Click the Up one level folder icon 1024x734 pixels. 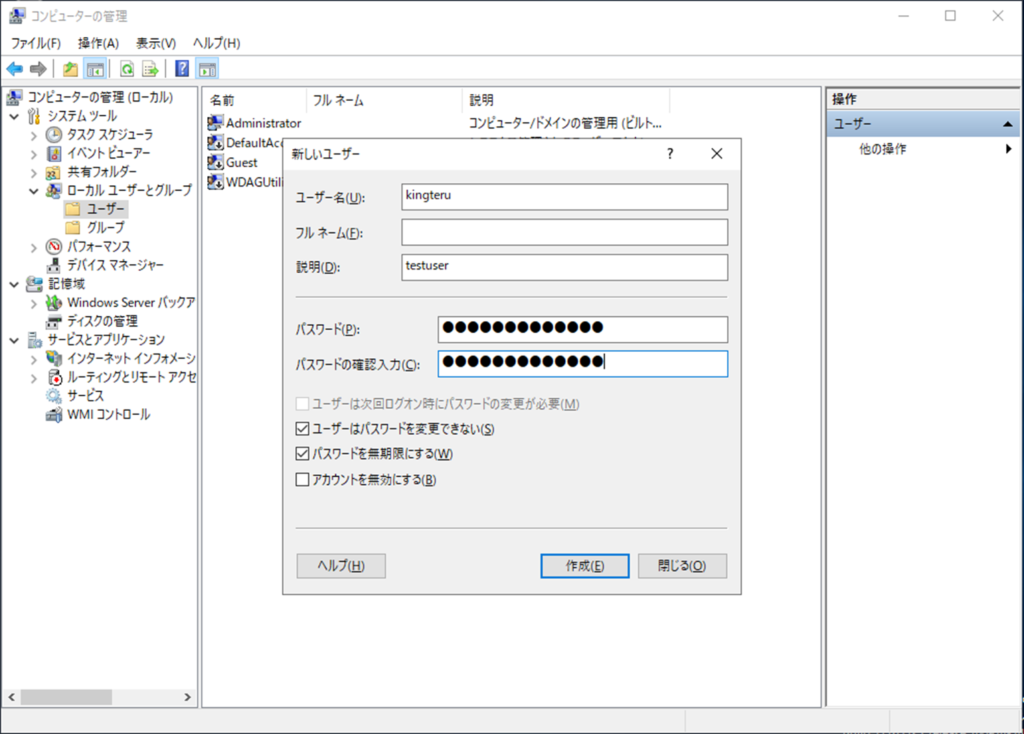[x=70, y=69]
